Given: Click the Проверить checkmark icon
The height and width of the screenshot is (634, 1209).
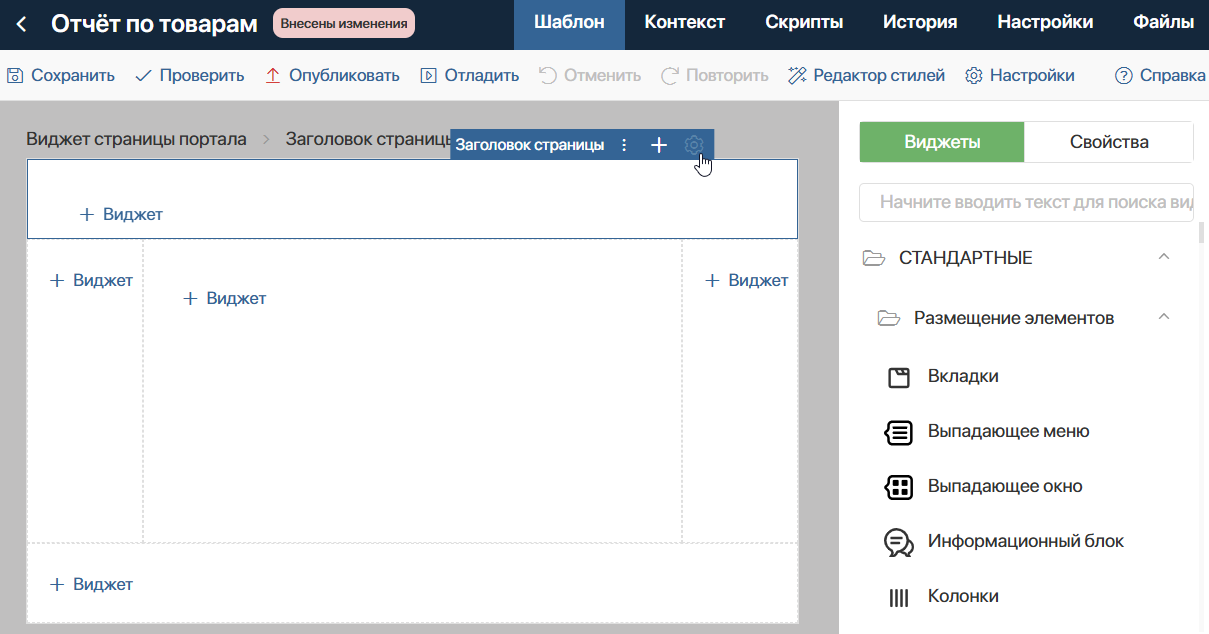Looking at the screenshot, I should [x=143, y=75].
